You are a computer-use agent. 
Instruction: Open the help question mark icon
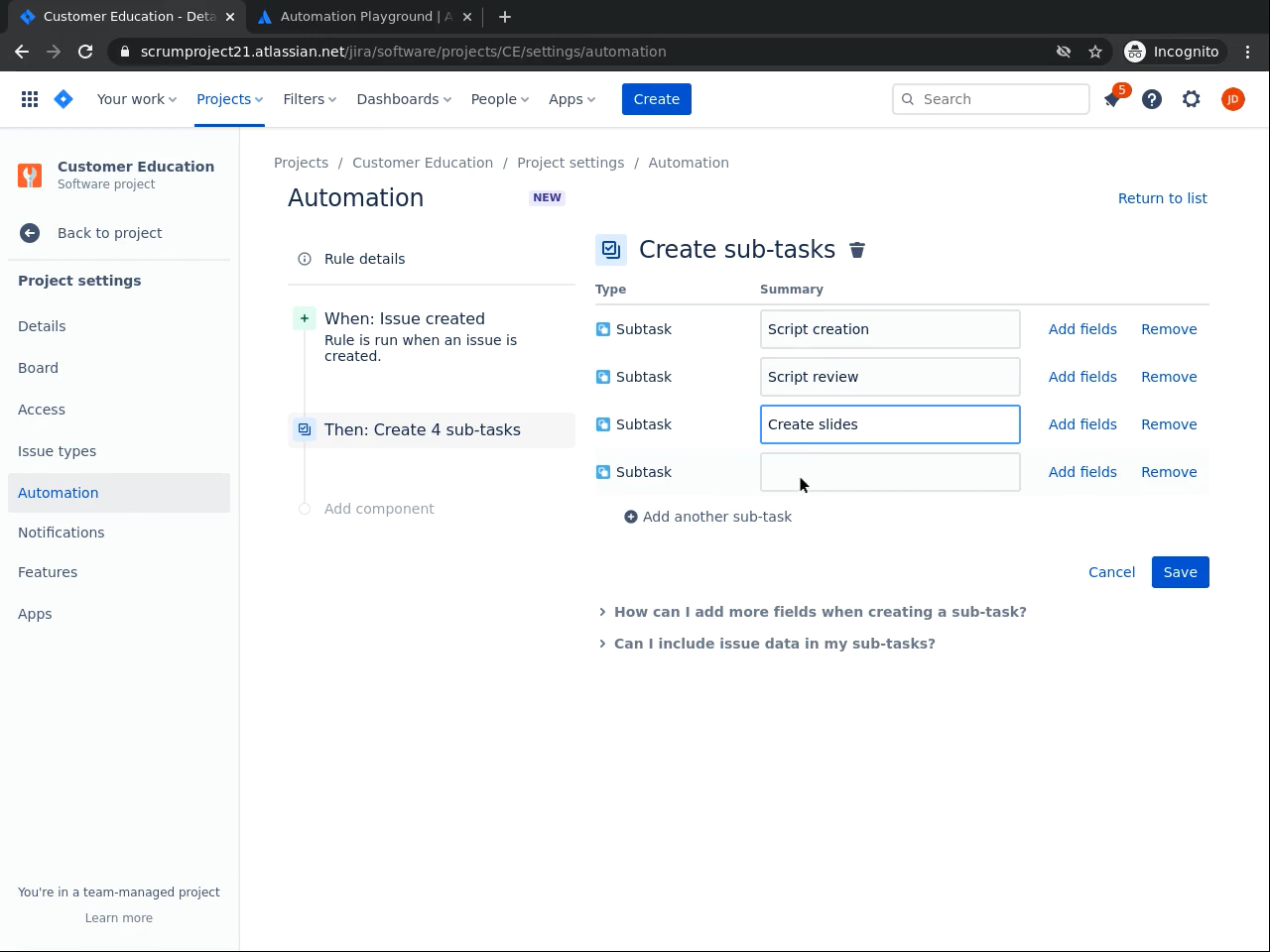point(1152,99)
